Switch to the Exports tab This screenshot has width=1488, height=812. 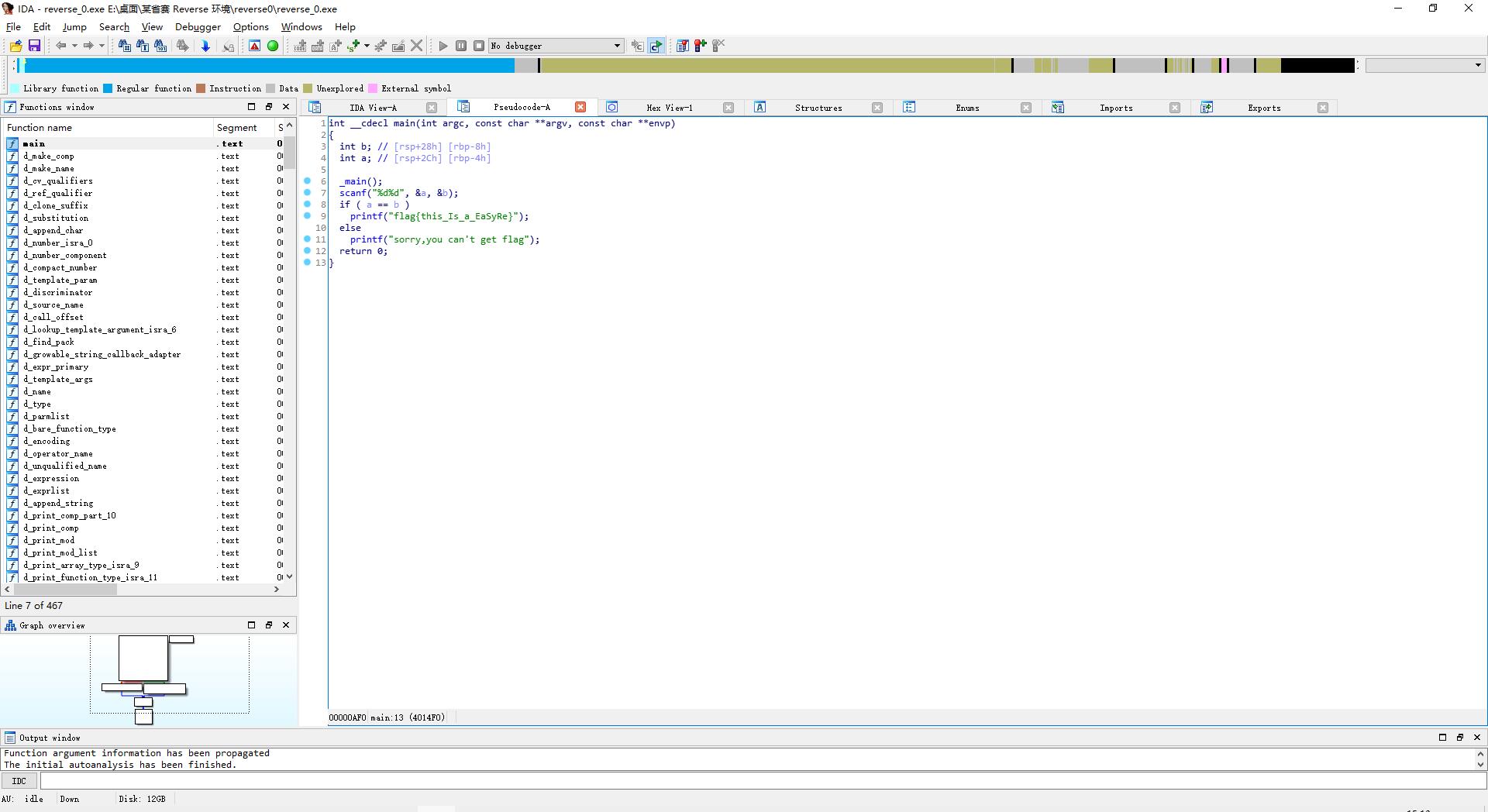click(1264, 108)
